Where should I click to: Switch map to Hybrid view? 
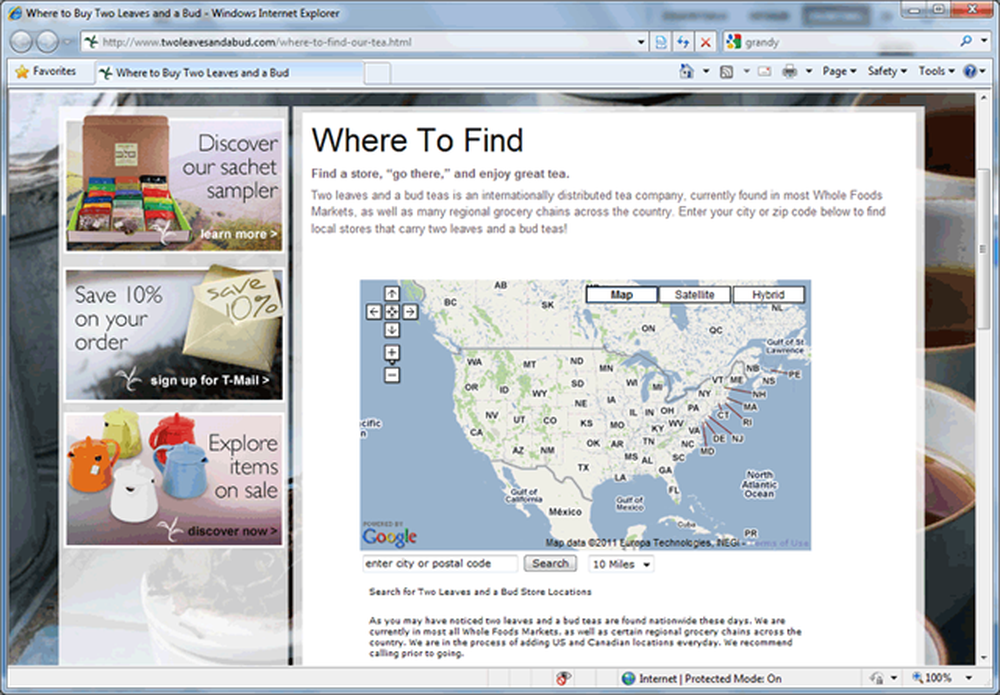tap(768, 295)
